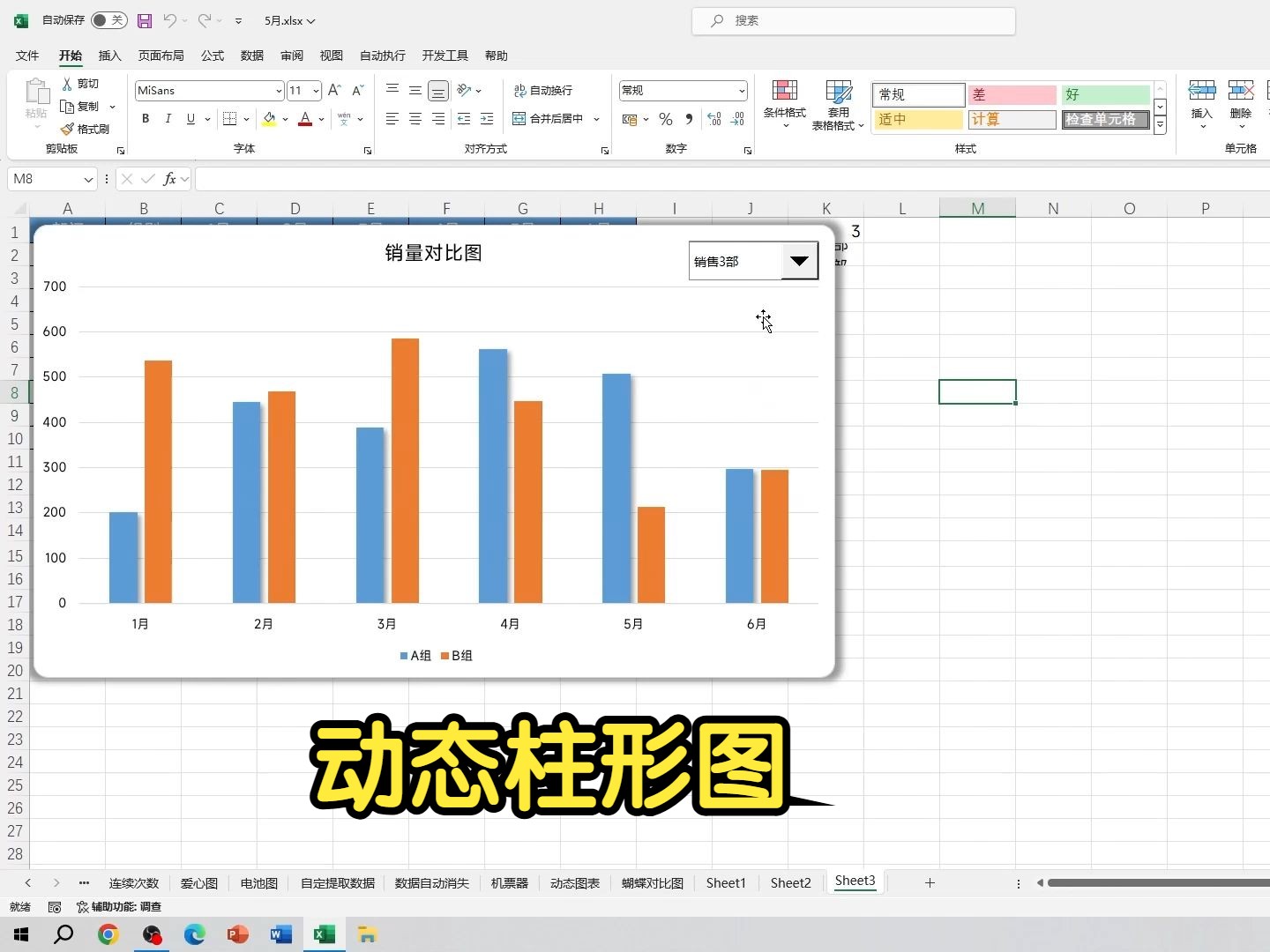Add a new worksheet
The height and width of the screenshot is (952, 1270).
click(930, 882)
